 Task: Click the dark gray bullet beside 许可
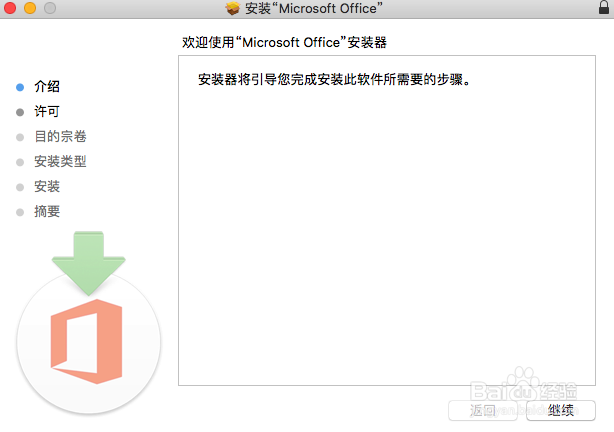20,112
